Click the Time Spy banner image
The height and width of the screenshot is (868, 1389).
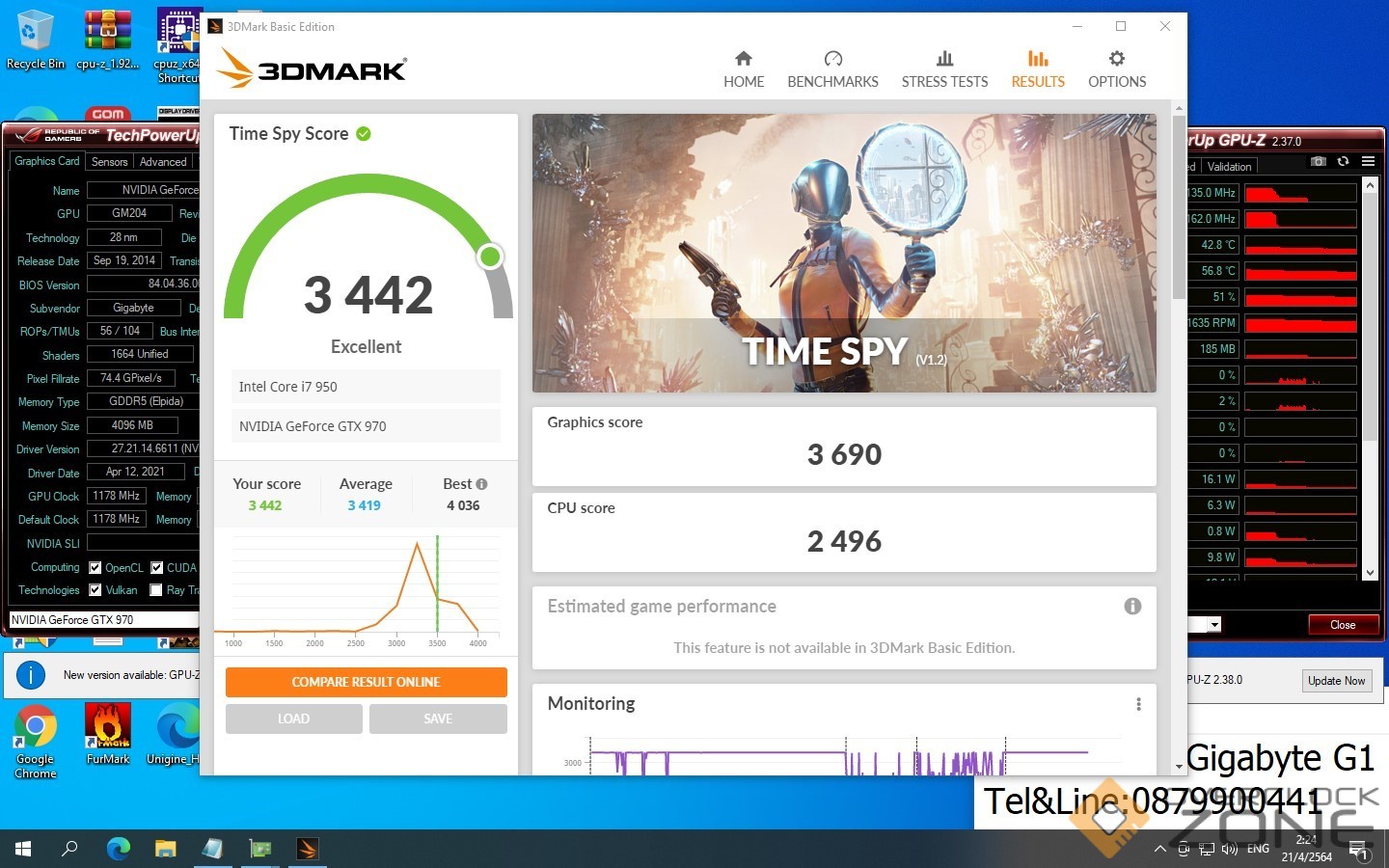844,253
